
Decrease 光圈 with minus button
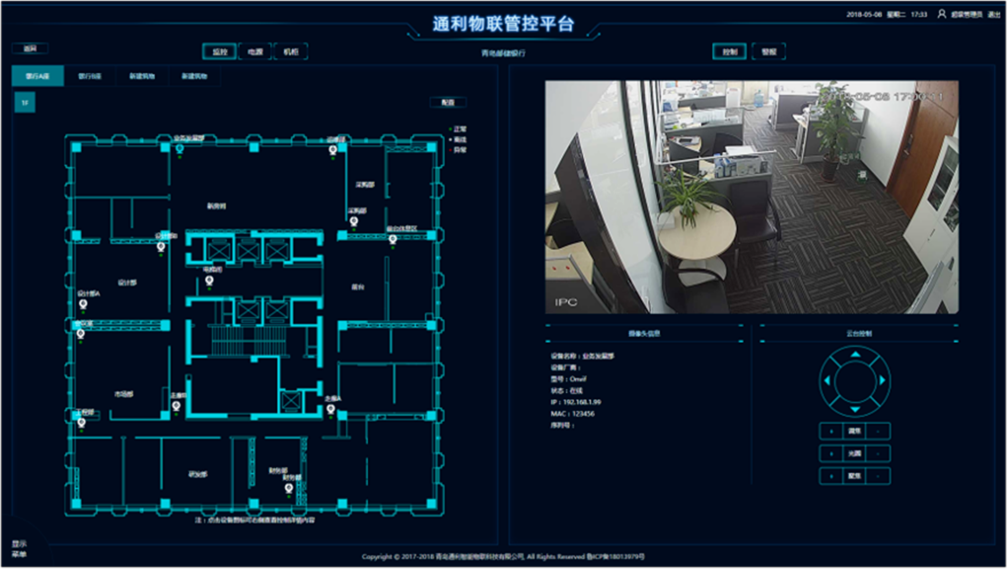878,454
